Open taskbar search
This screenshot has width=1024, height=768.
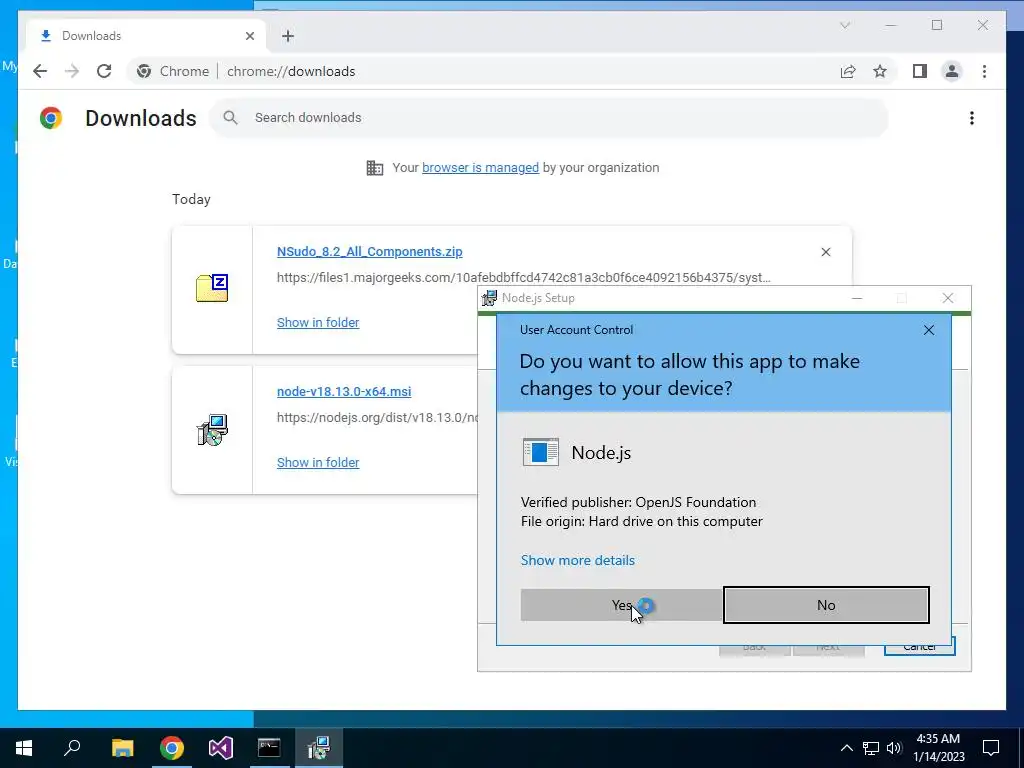tap(72, 748)
